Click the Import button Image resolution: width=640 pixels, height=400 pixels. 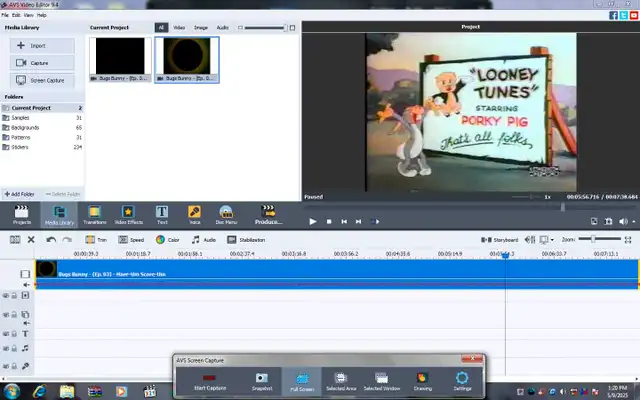click(42, 46)
